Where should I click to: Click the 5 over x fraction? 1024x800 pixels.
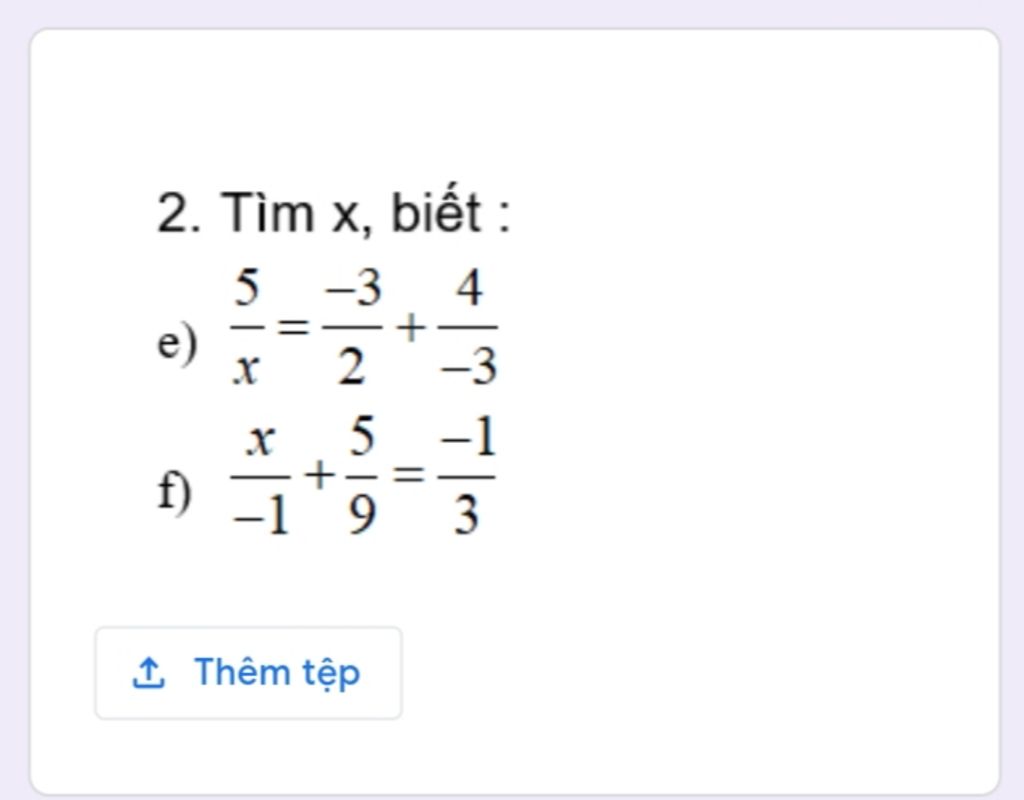click(x=247, y=327)
